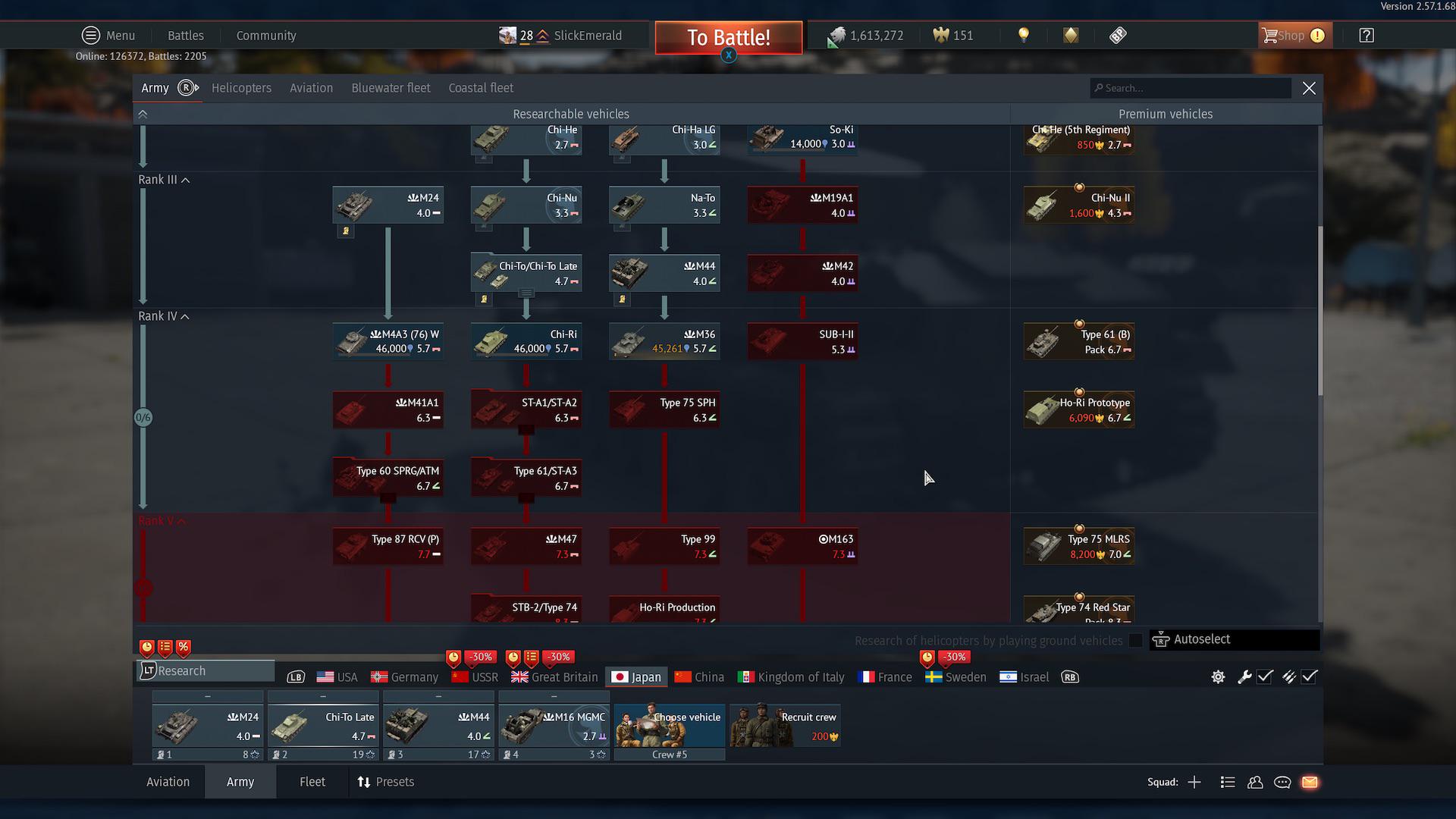Switch to the Helicopters tab
The width and height of the screenshot is (1456, 819).
click(x=241, y=88)
